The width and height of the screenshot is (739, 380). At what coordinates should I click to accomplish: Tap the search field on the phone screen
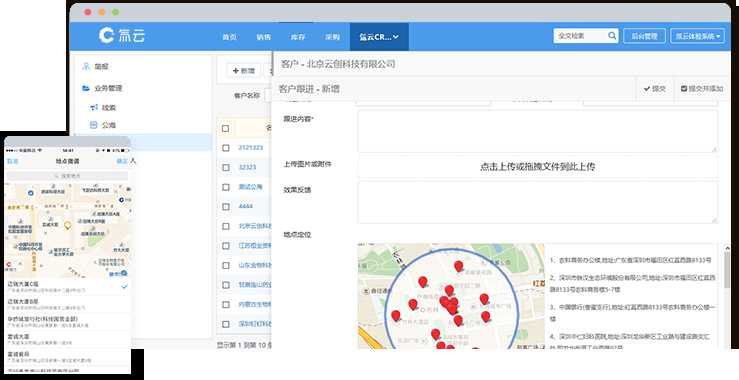[67, 175]
